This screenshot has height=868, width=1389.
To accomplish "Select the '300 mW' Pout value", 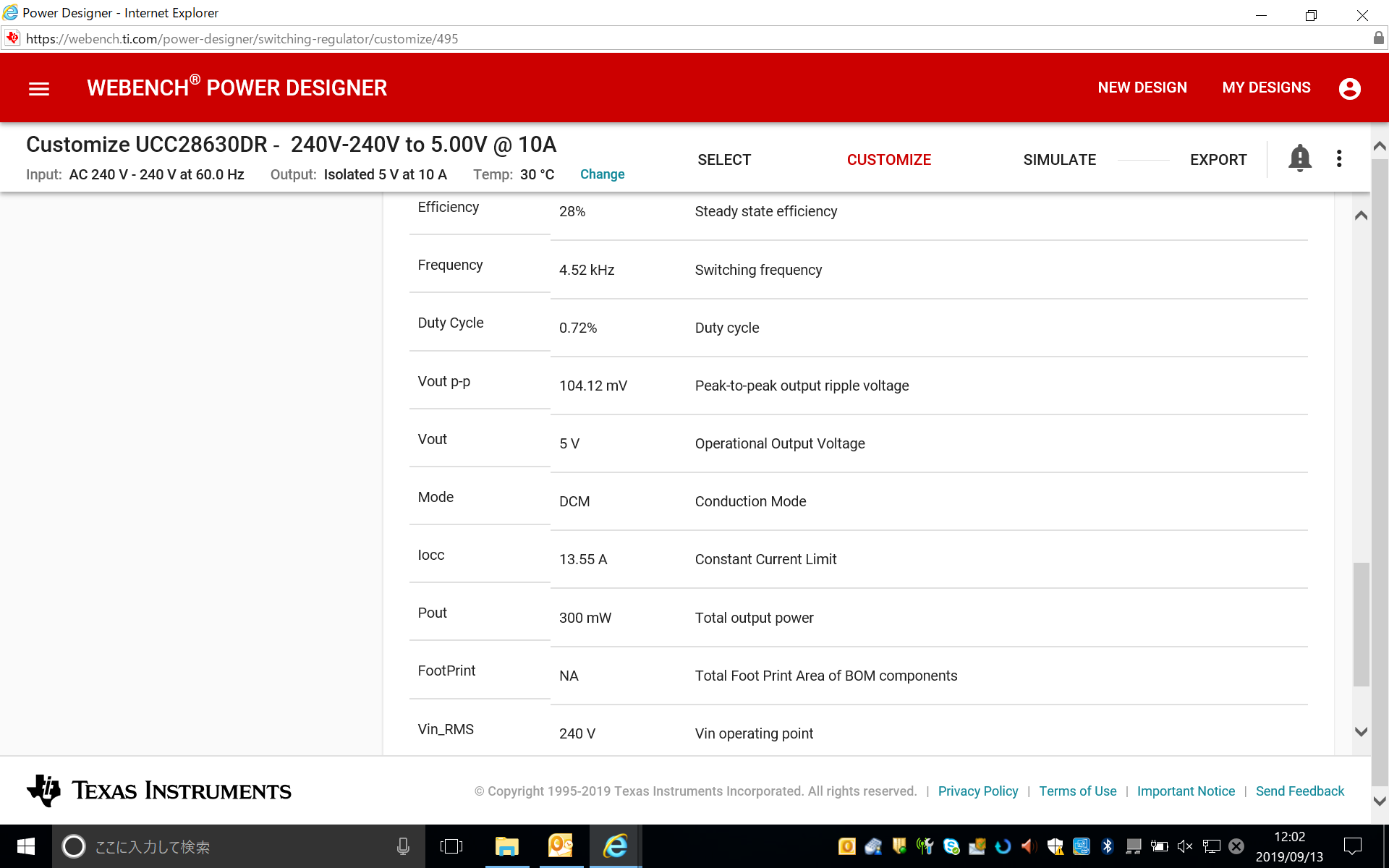I will pyautogui.click(x=585, y=618).
